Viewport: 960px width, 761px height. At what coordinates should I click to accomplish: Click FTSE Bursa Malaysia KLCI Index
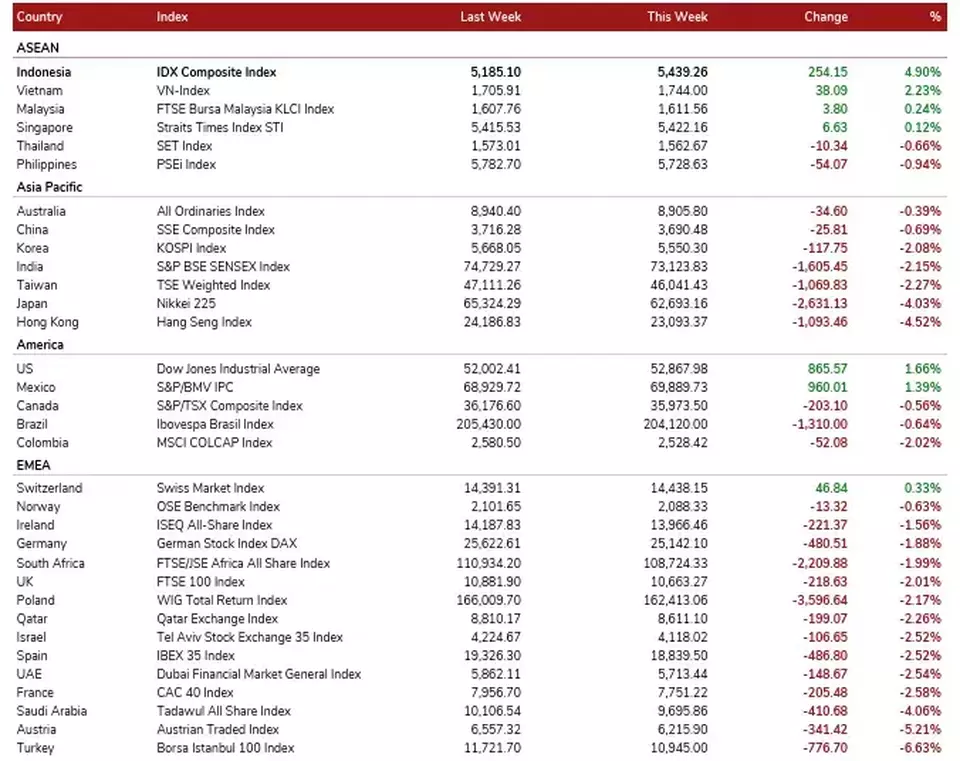(x=245, y=108)
